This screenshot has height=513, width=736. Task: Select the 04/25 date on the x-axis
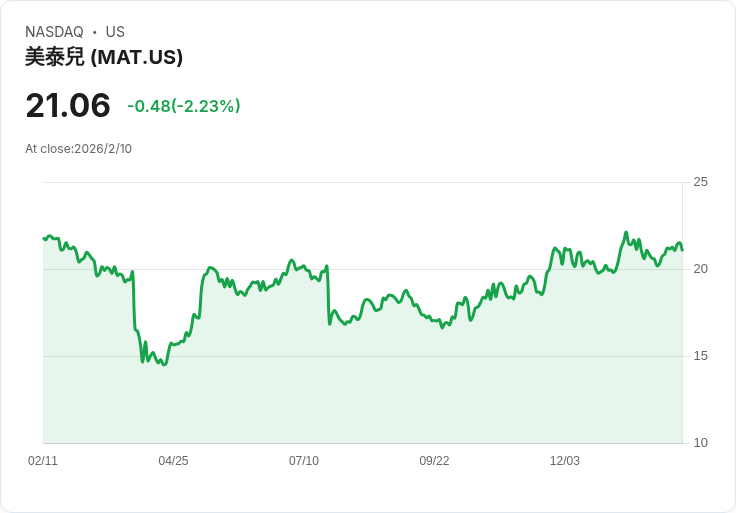pos(173,461)
